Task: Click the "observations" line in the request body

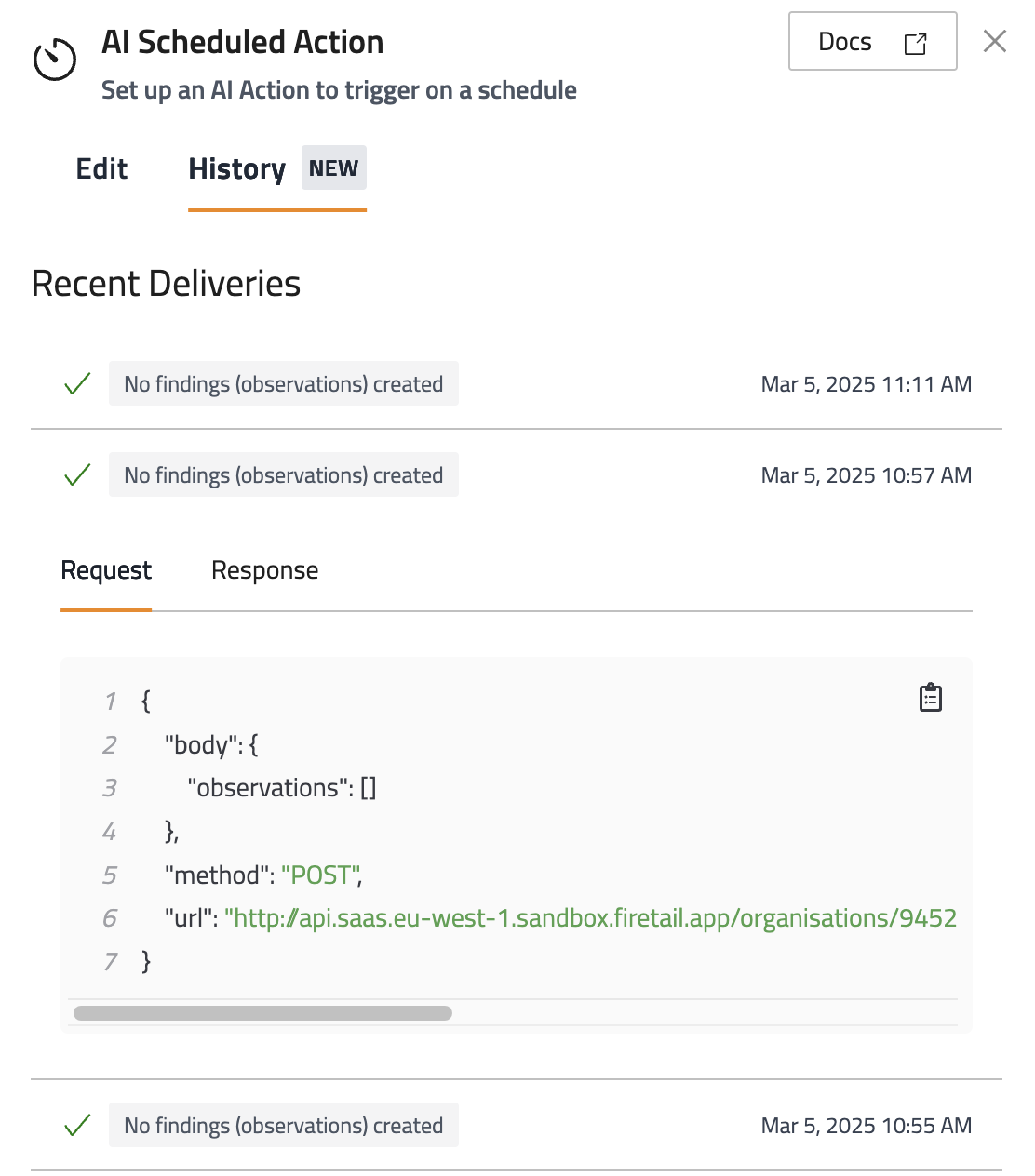Action: tap(281, 788)
